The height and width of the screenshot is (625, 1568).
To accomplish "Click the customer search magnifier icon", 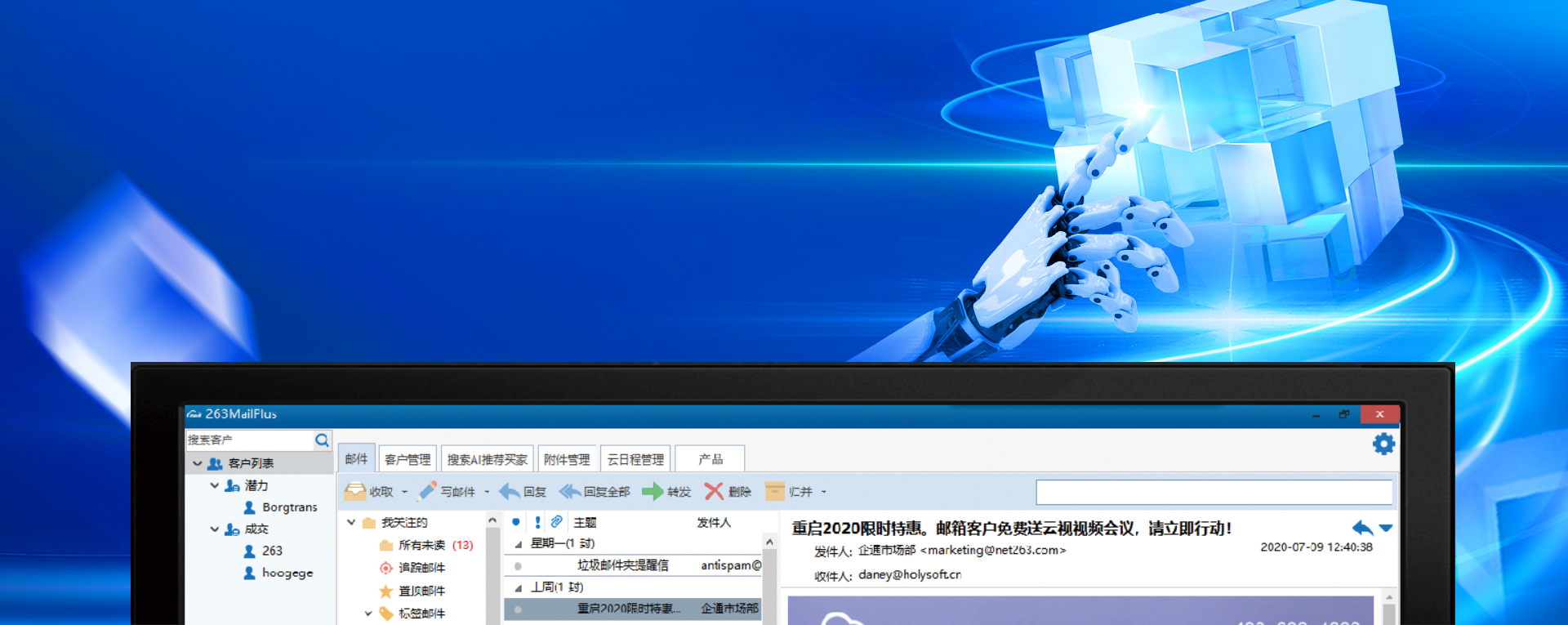I will tap(323, 440).
